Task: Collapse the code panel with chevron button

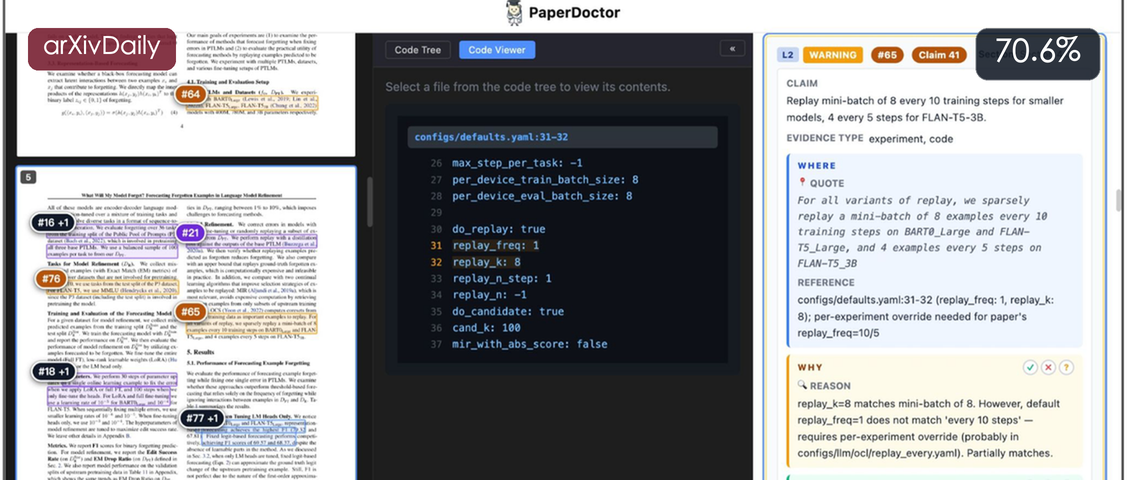Action: (x=732, y=49)
